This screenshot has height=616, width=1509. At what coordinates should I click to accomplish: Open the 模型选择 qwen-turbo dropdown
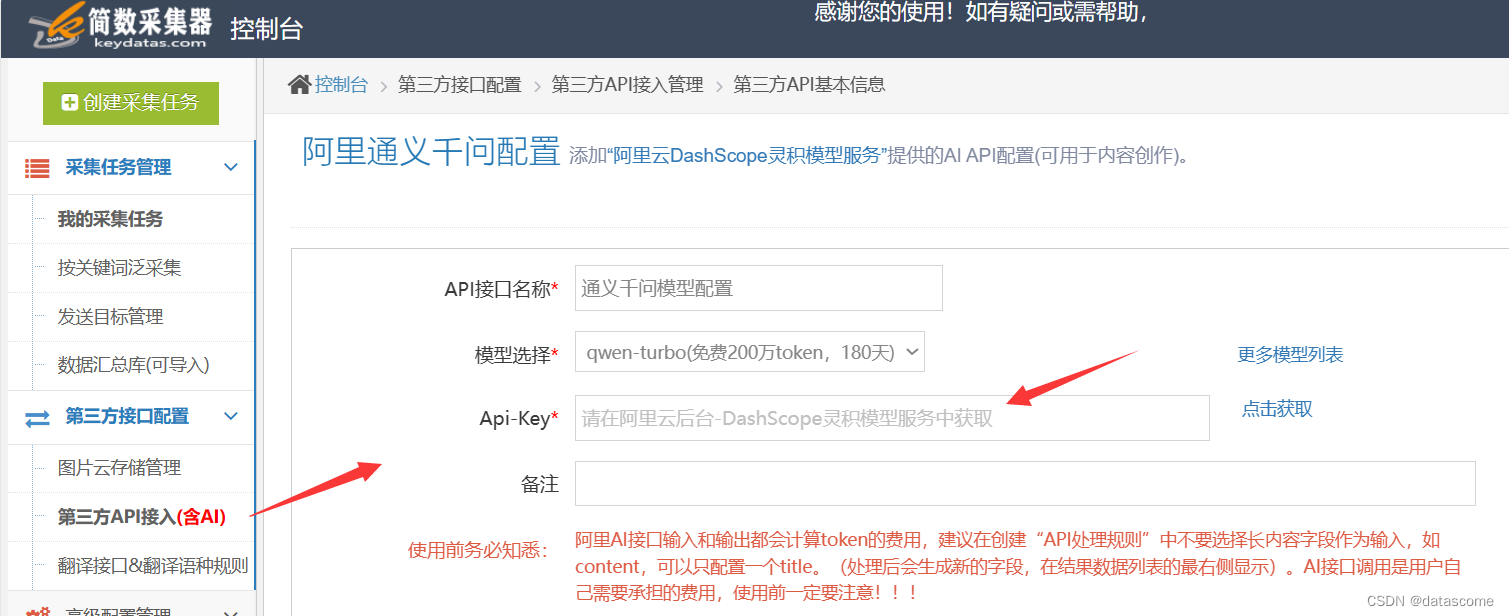point(750,352)
